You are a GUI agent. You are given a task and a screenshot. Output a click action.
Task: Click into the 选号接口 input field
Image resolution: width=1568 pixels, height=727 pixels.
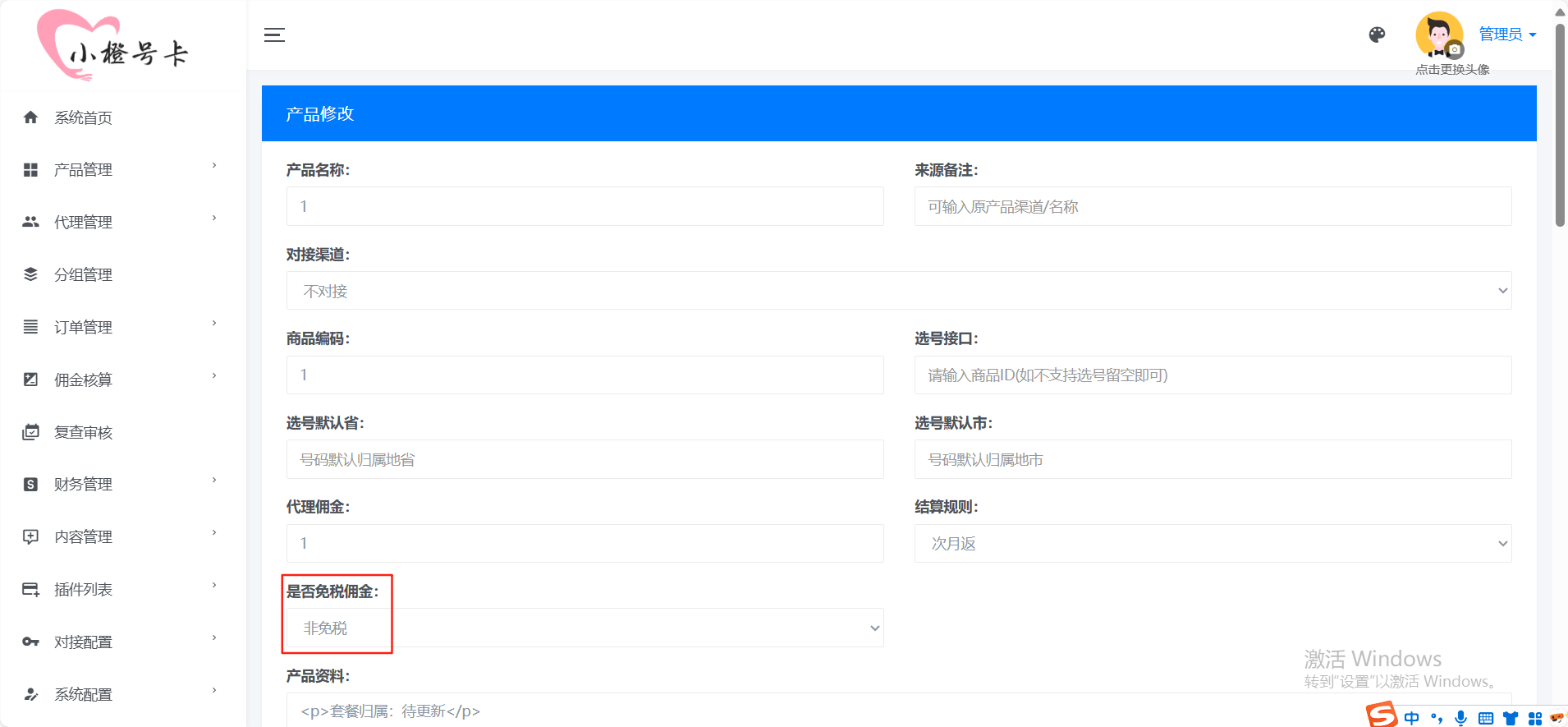[1213, 375]
